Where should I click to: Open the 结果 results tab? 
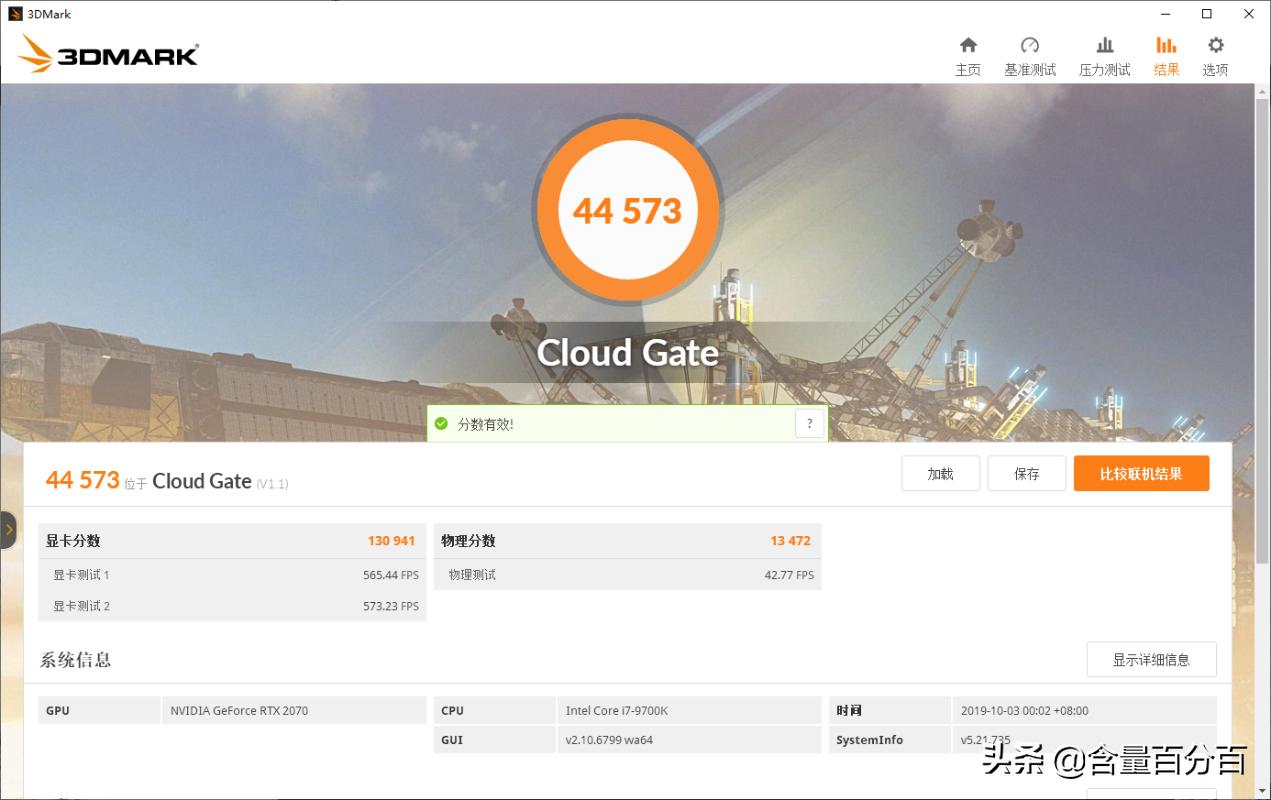point(1166,57)
